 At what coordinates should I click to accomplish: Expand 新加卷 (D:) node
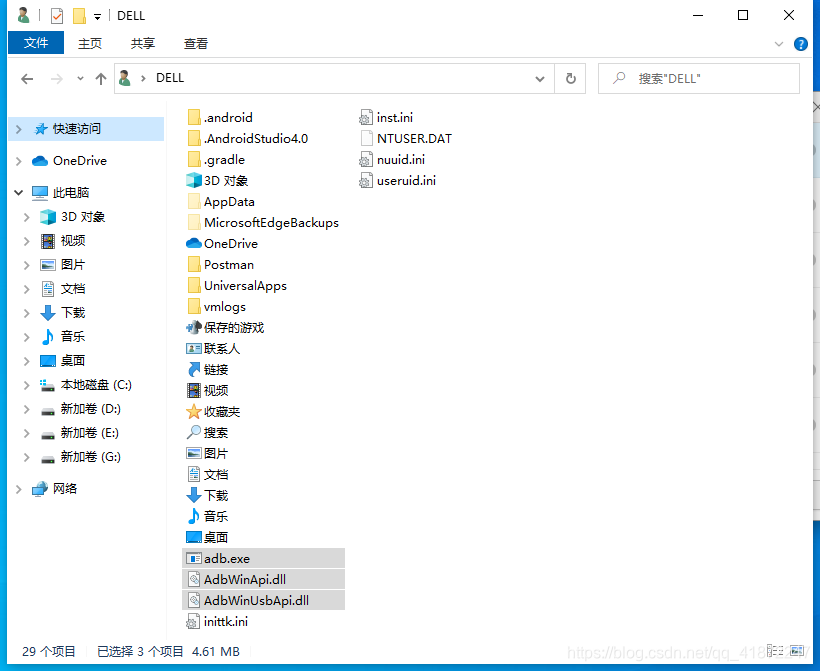point(27,409)
